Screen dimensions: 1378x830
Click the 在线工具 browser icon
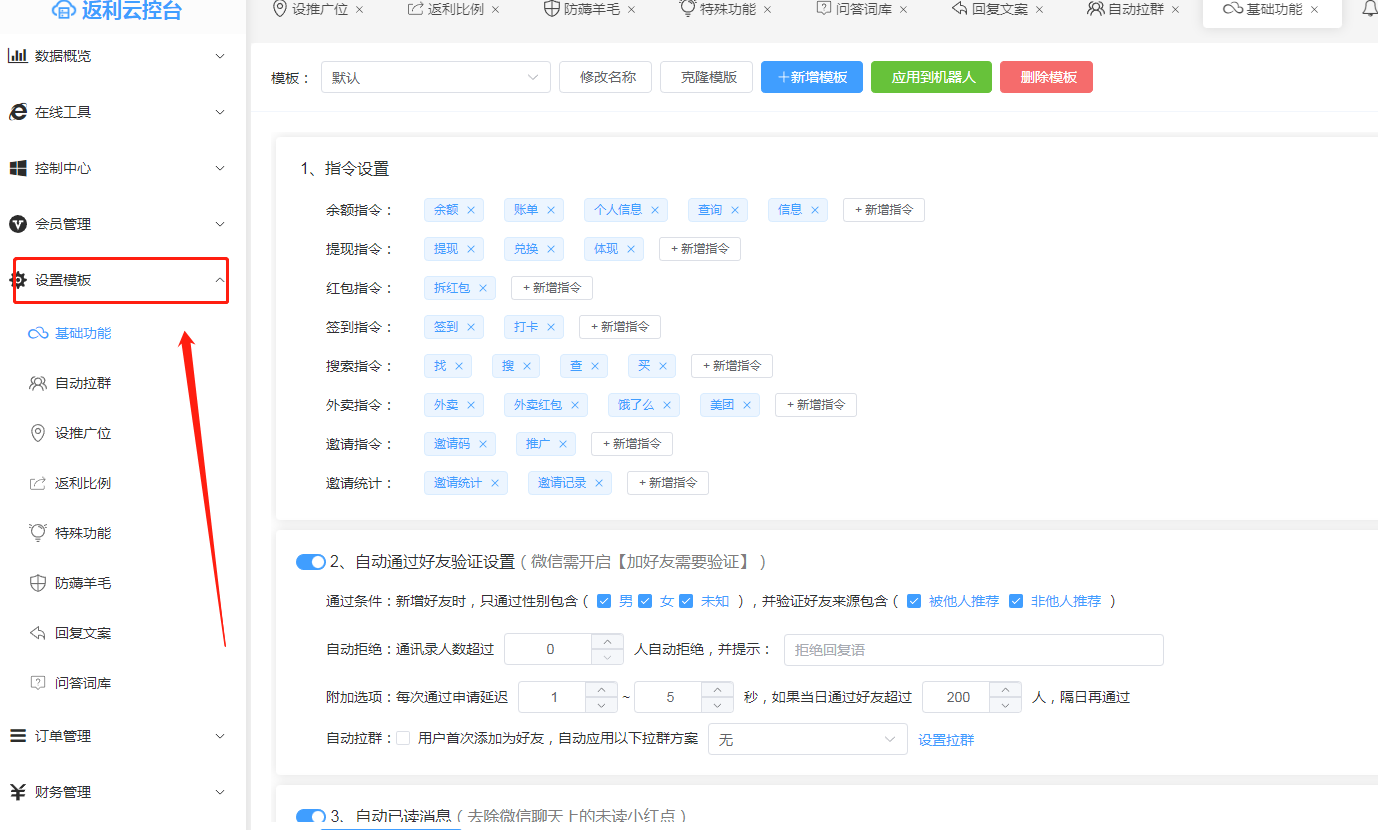17,112
